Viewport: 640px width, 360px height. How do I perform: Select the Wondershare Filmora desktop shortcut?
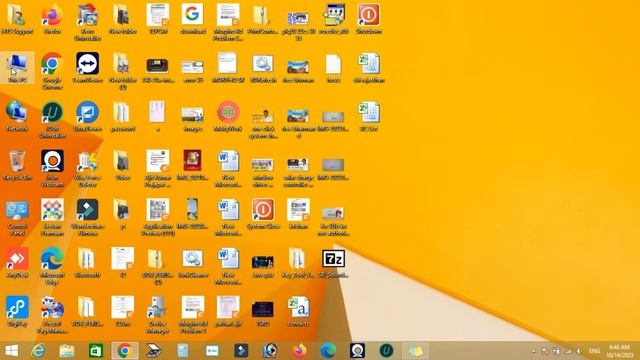(x=87, y=217)
